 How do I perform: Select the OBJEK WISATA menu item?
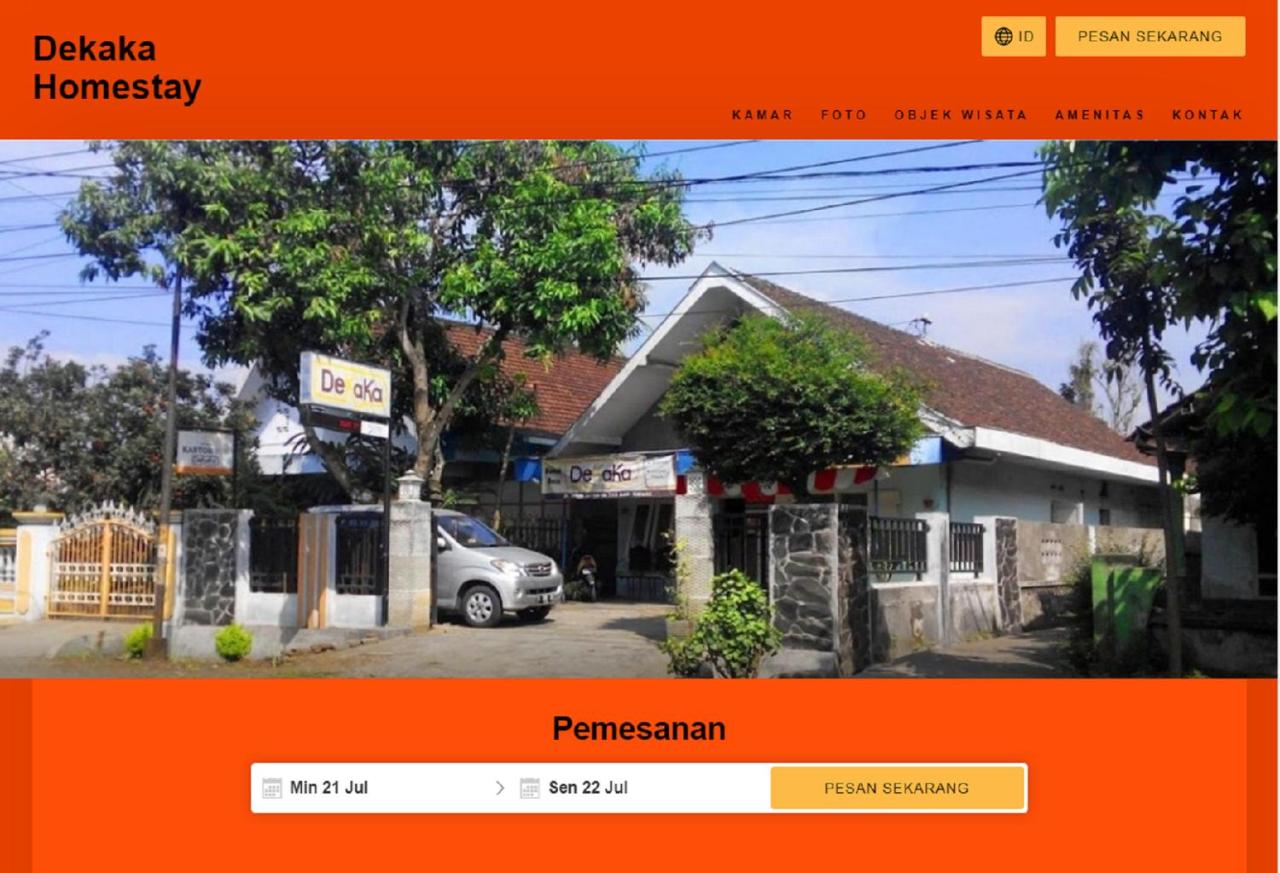coord(961,115)
